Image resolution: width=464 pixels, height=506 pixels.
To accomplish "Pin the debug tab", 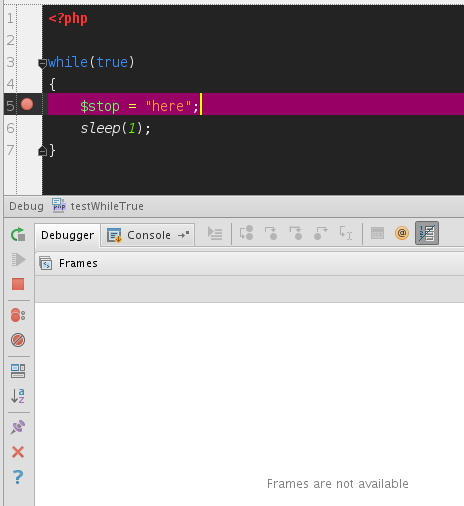I will (18, 427).
